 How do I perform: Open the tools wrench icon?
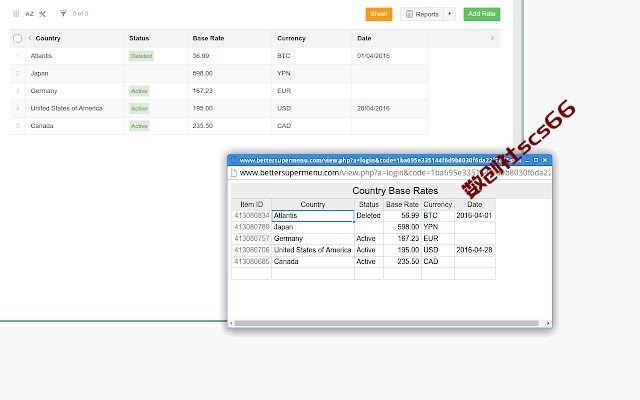click(42, 14)
